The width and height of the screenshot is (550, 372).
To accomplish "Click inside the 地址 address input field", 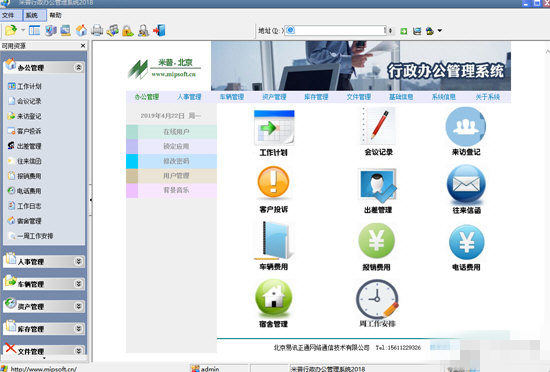I will 335,31.
